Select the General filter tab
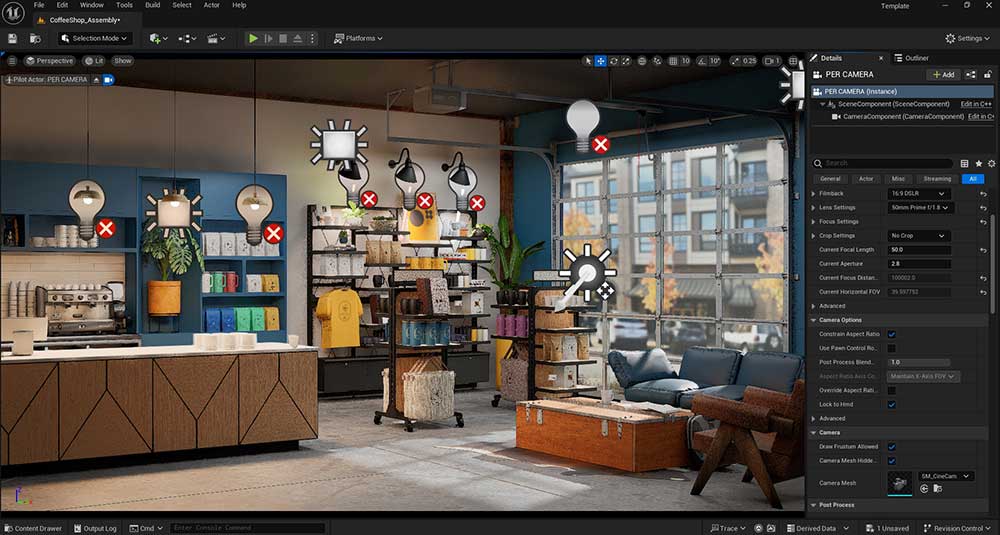This screenshot has height=535, width=1000. tap(830, 179)
